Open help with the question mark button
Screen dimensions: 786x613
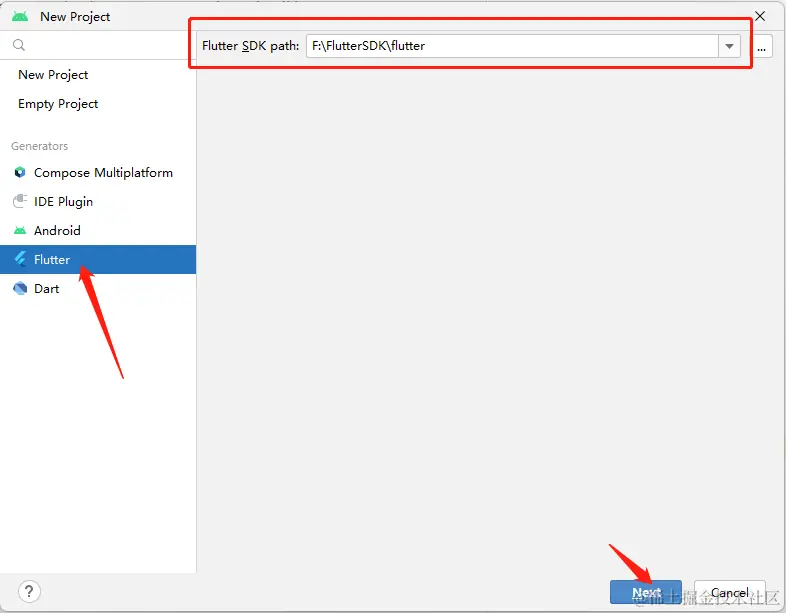click(30, 591)
